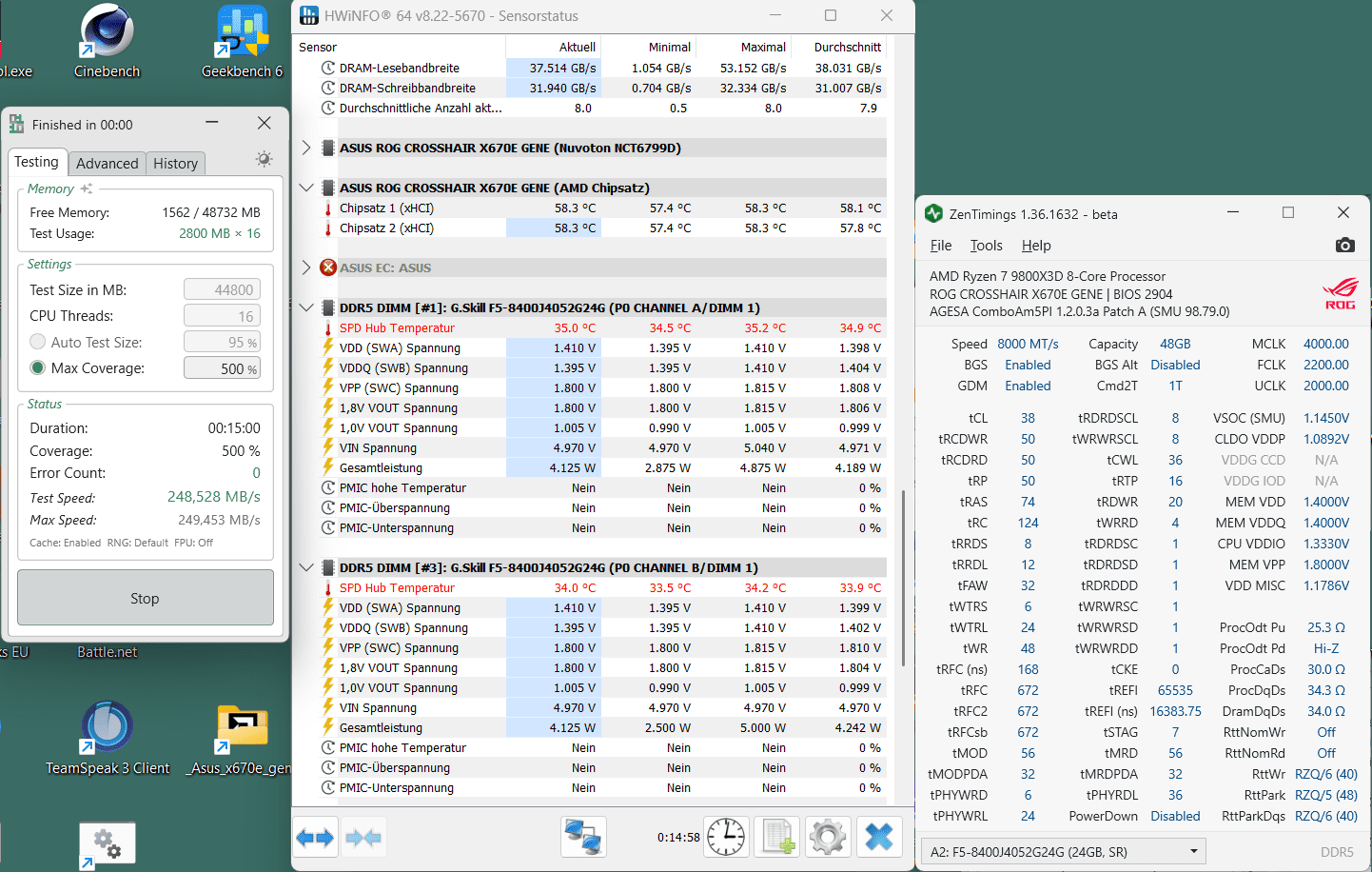Collapse the DDR5 DIMM [#1] sensor group
This screenshot has height=872, width=1372.
(305, 307)
